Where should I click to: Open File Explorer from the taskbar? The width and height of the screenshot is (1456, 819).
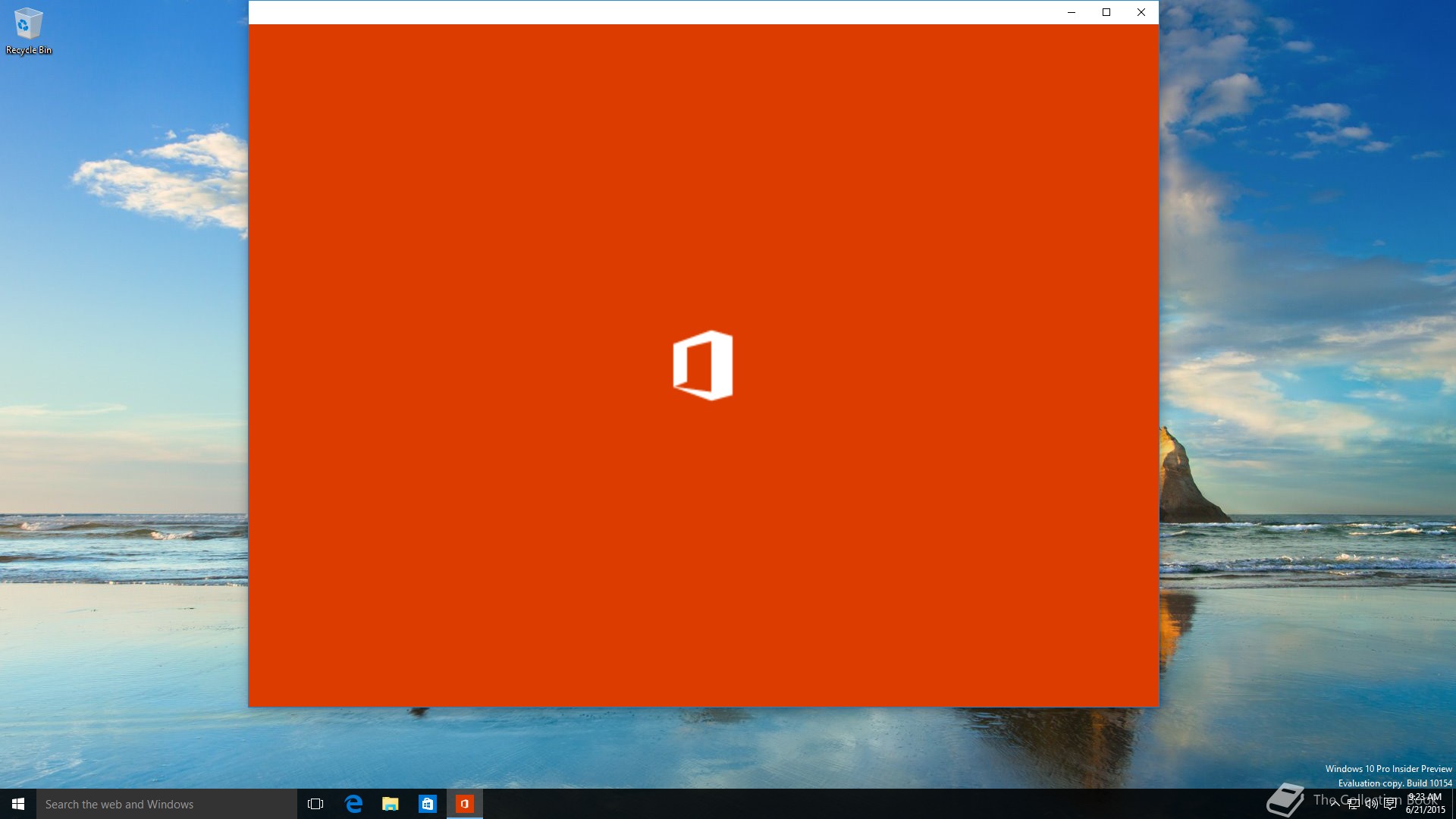pos(391,804)
